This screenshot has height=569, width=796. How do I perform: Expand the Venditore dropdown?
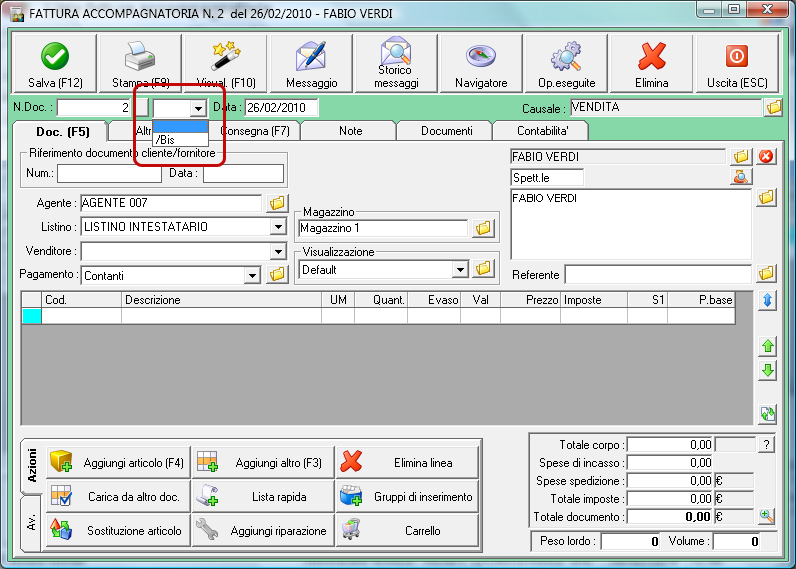click(278, 251)
